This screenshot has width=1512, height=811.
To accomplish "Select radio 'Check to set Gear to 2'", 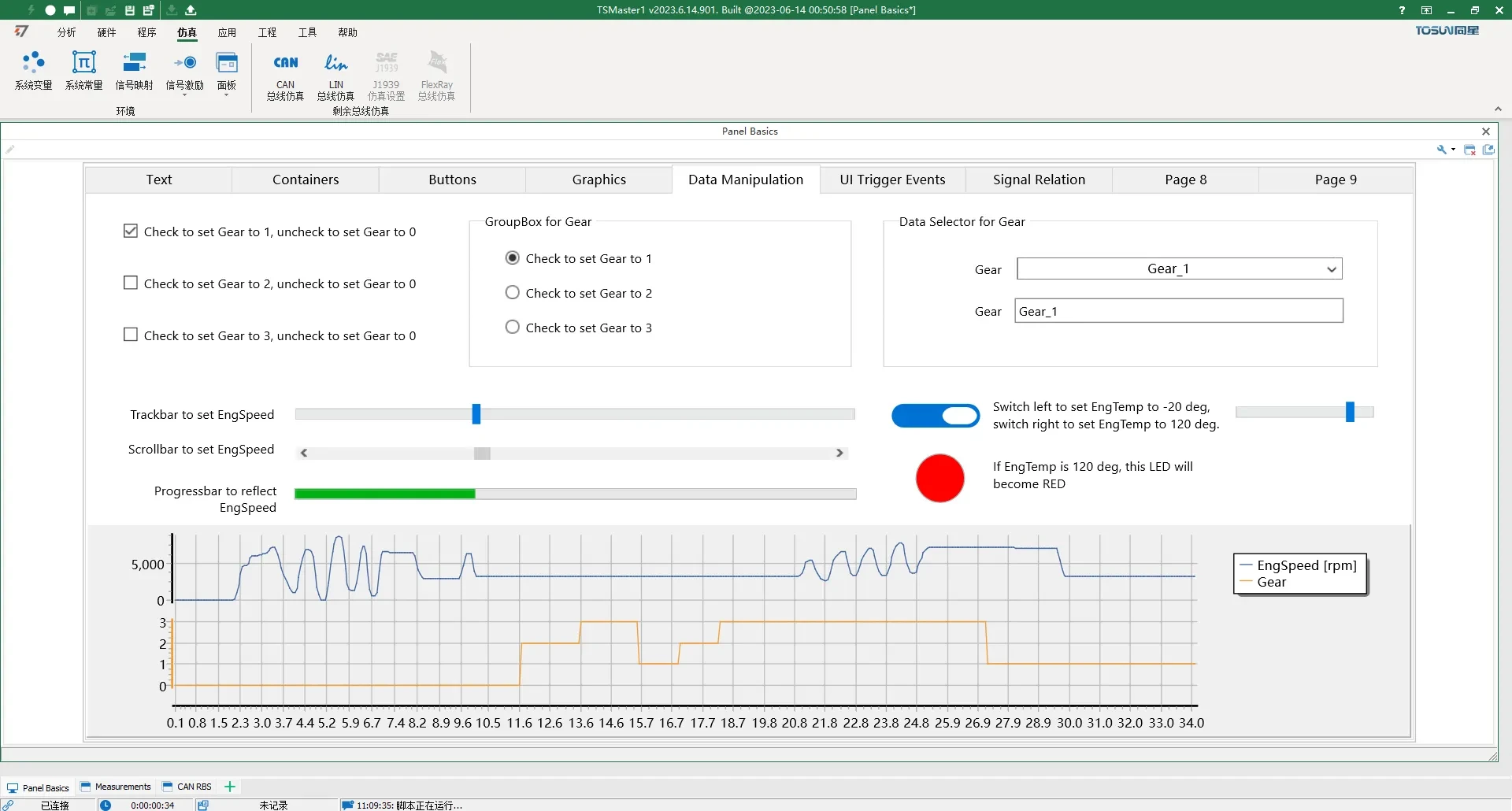I will click(x=513, y=293).
